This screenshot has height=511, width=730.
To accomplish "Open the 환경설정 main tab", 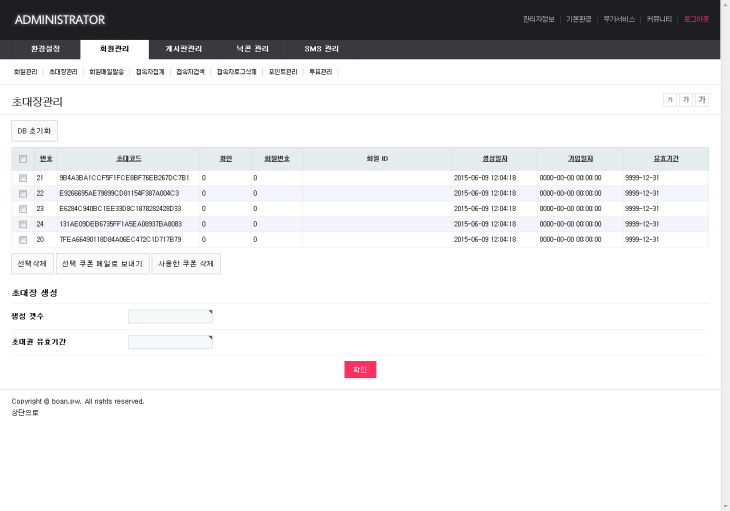I will pyautogui.click(x=38, y=49).
